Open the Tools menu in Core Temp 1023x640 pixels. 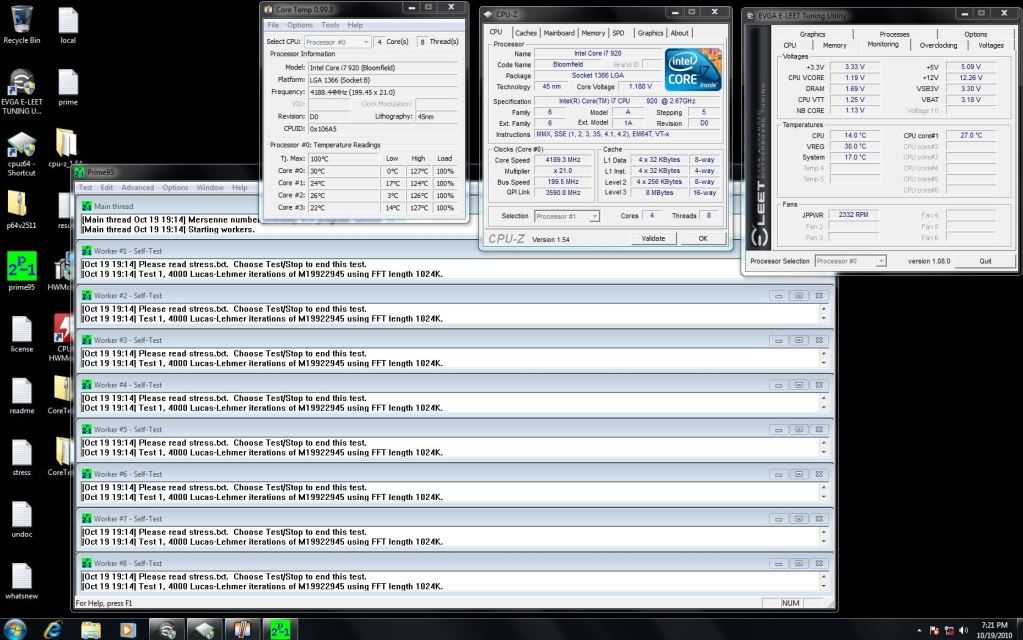pos(330,25)
